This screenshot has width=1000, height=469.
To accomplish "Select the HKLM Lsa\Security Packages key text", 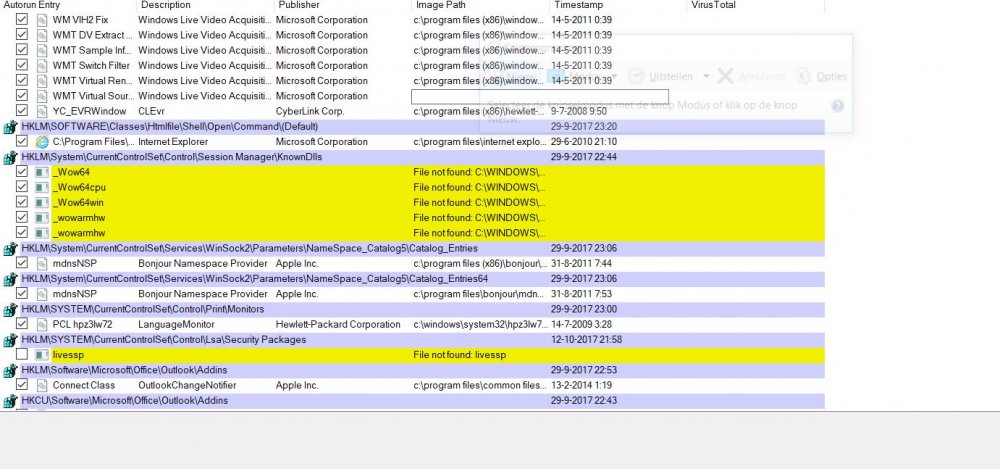I will [x=164, y=340].
